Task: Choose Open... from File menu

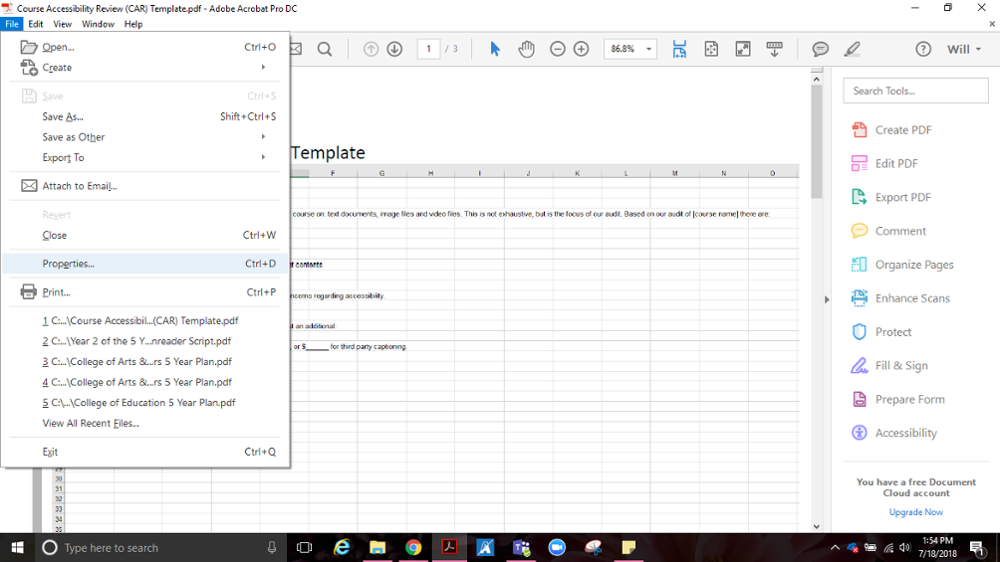Action: point(145,47)
